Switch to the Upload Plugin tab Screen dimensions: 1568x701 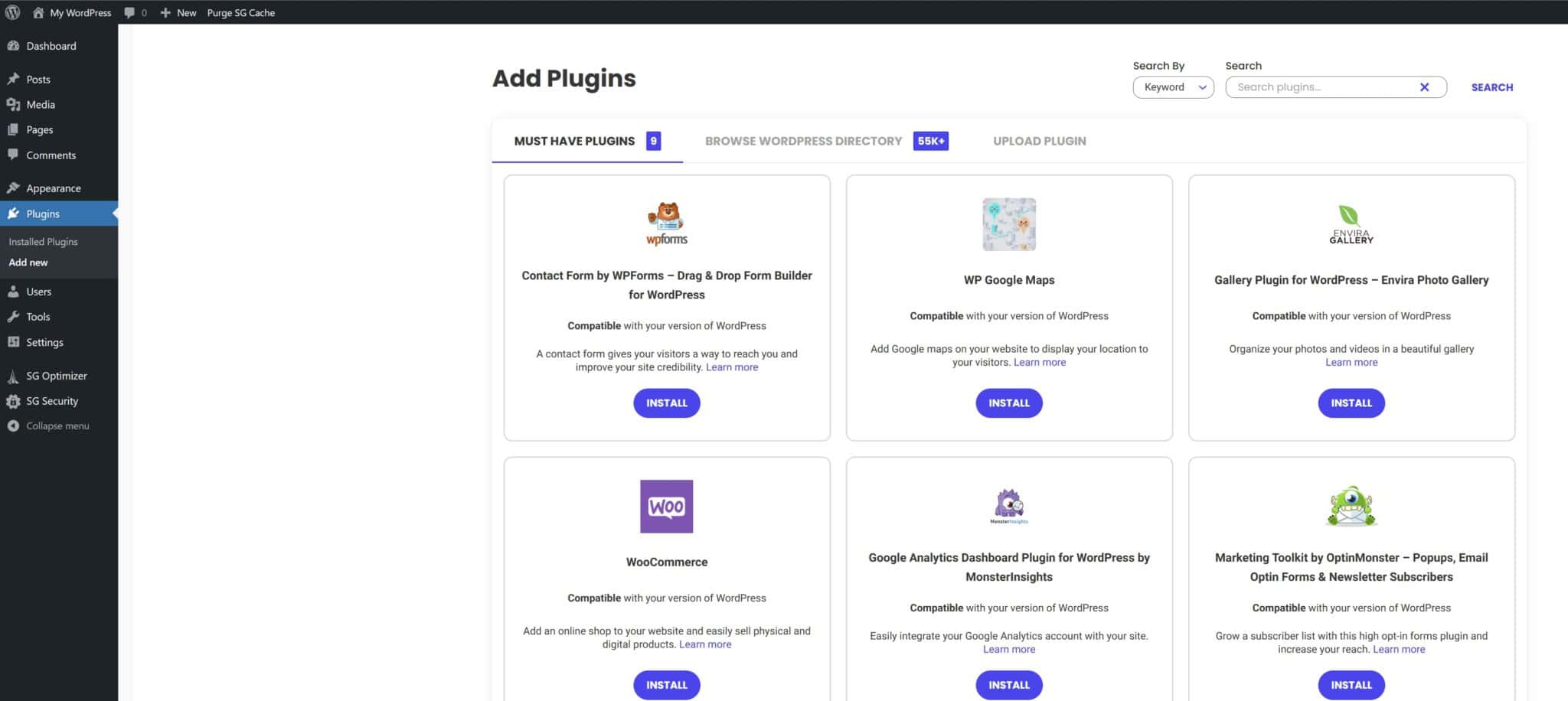(1039, 141)
